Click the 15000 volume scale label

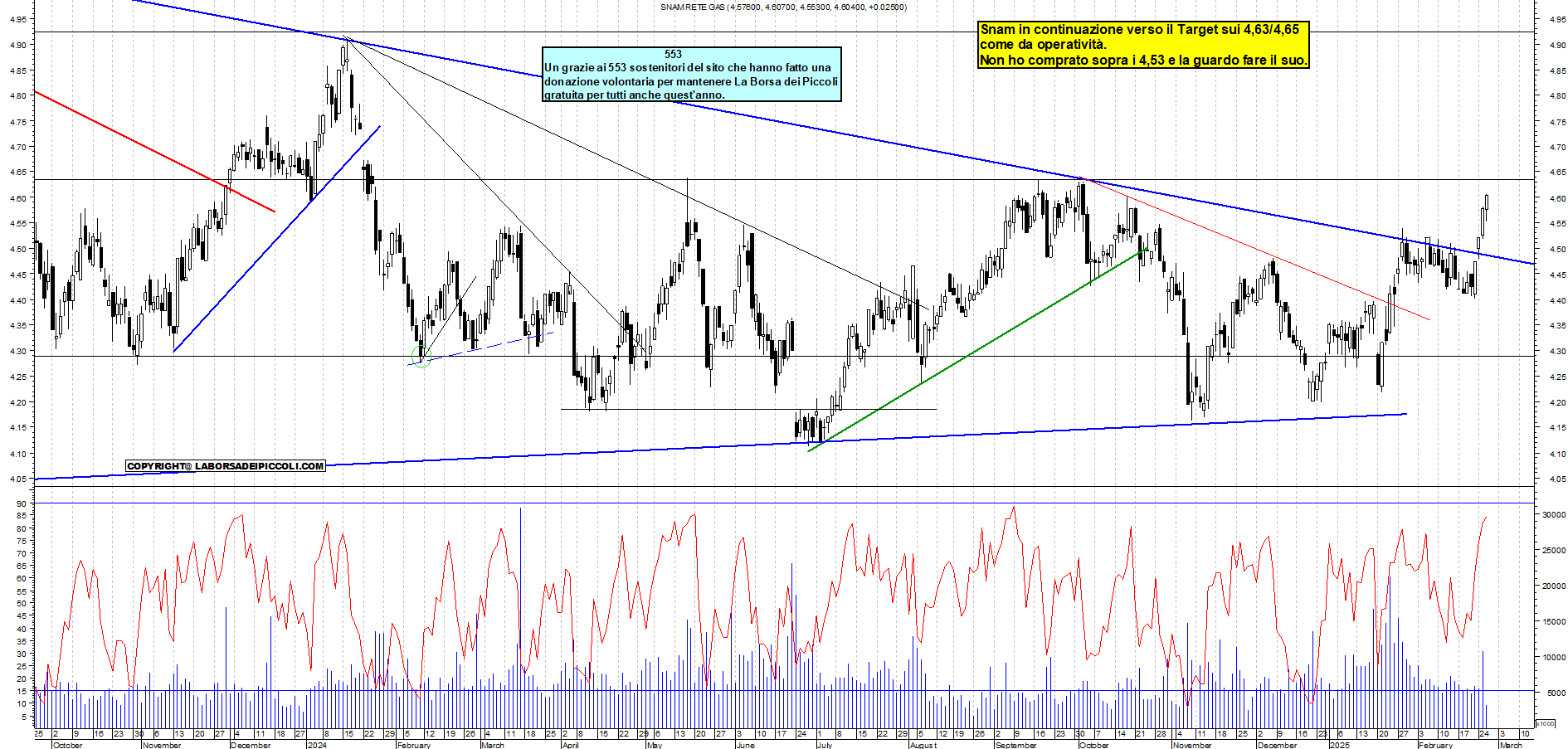click(x=1553, y=621)
